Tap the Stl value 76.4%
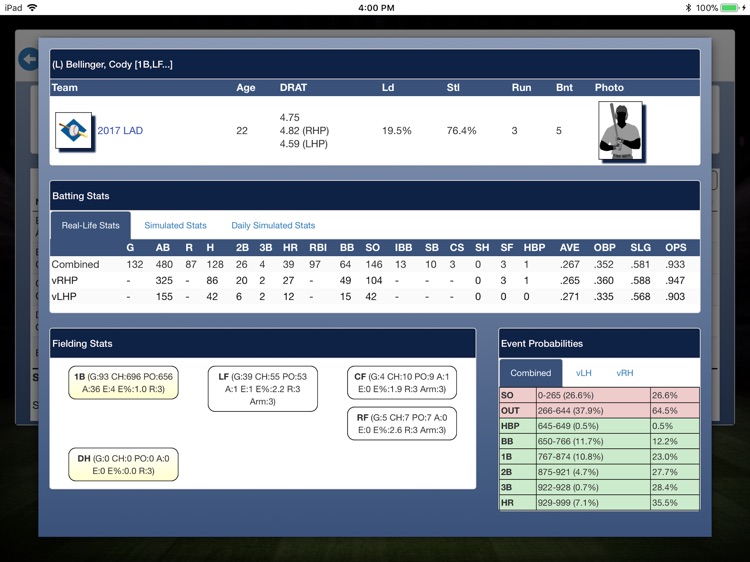Screen dimensions: 750x562 pos(462,131)
